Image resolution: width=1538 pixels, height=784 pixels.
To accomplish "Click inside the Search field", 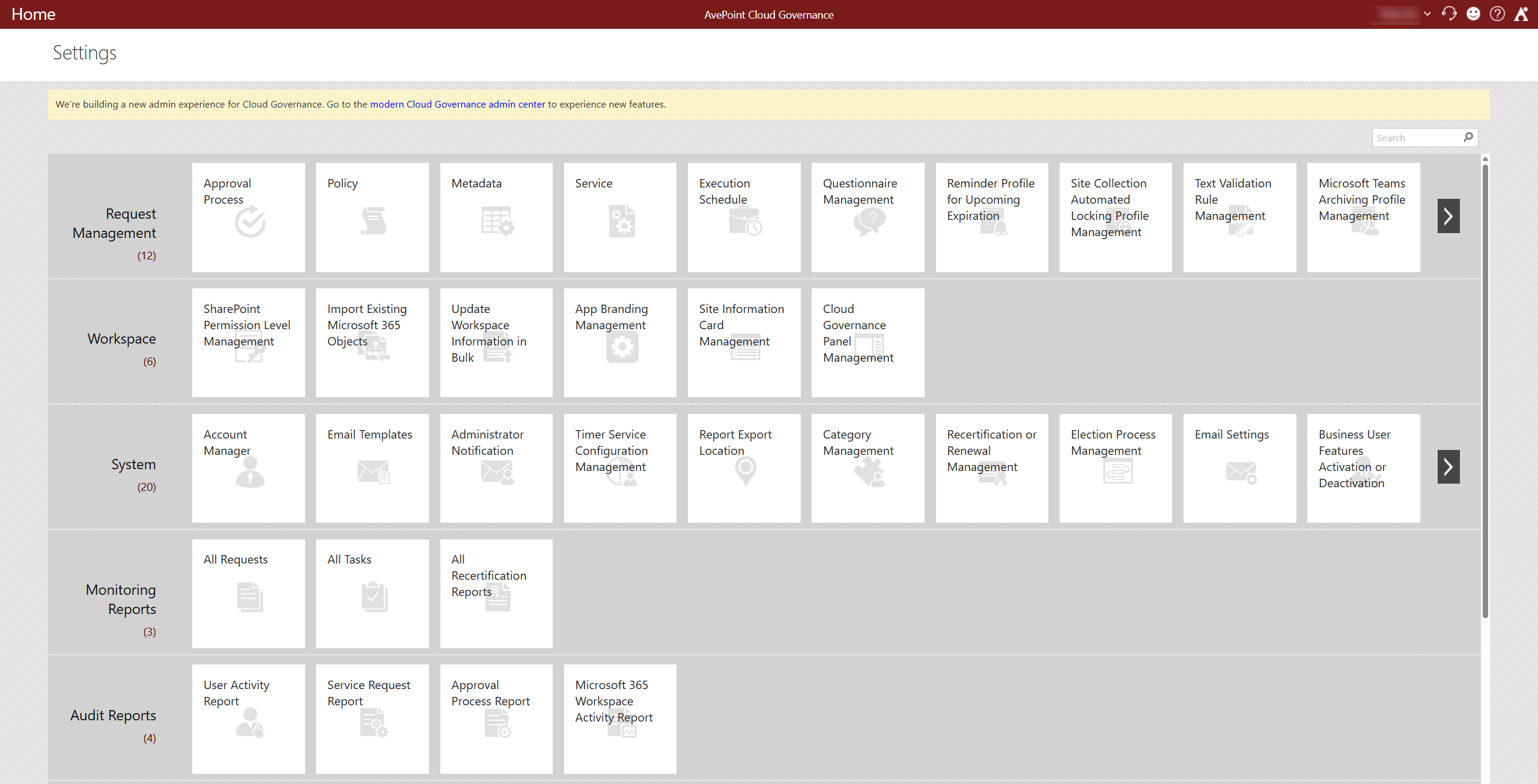I will pyautogui.click(x=1418, y=137).
